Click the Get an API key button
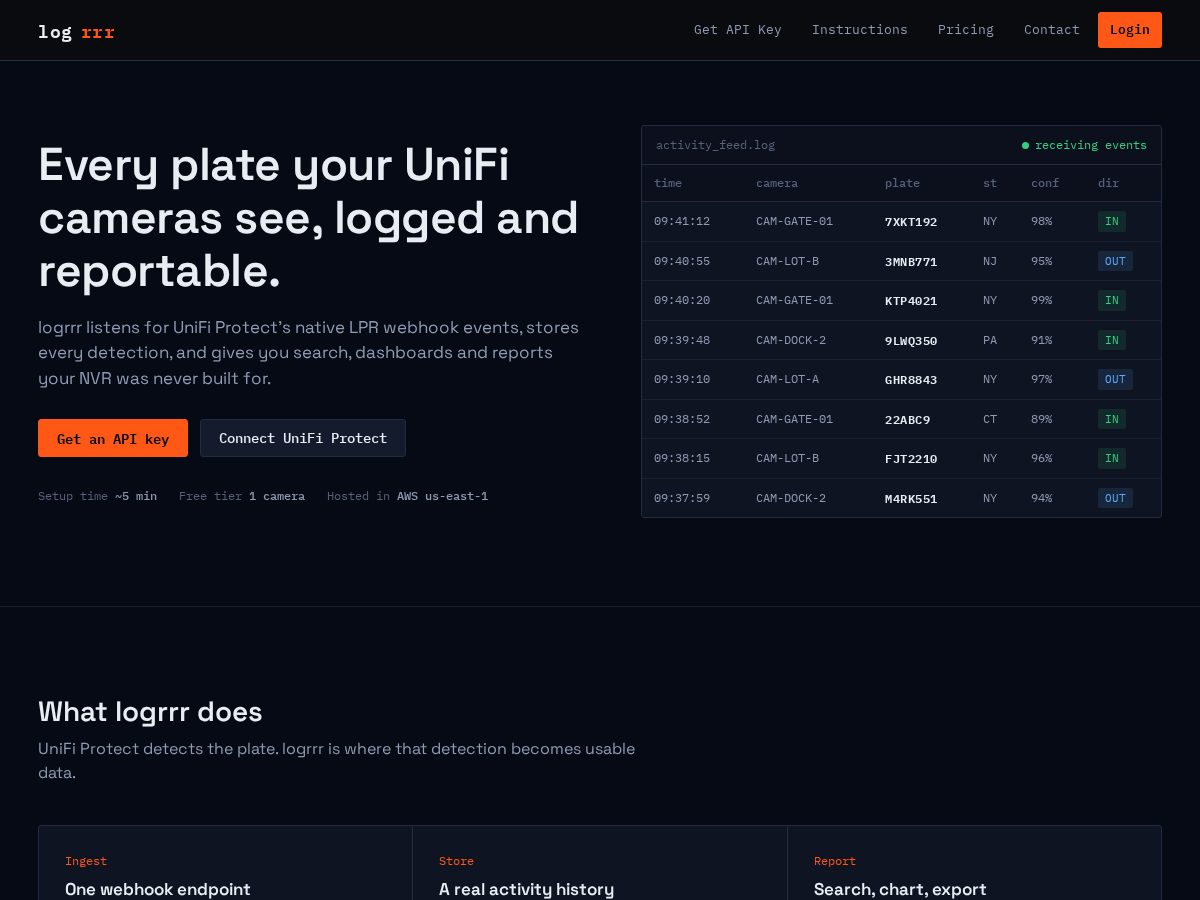The image size is (1200, 900). [x=113, y=438]
